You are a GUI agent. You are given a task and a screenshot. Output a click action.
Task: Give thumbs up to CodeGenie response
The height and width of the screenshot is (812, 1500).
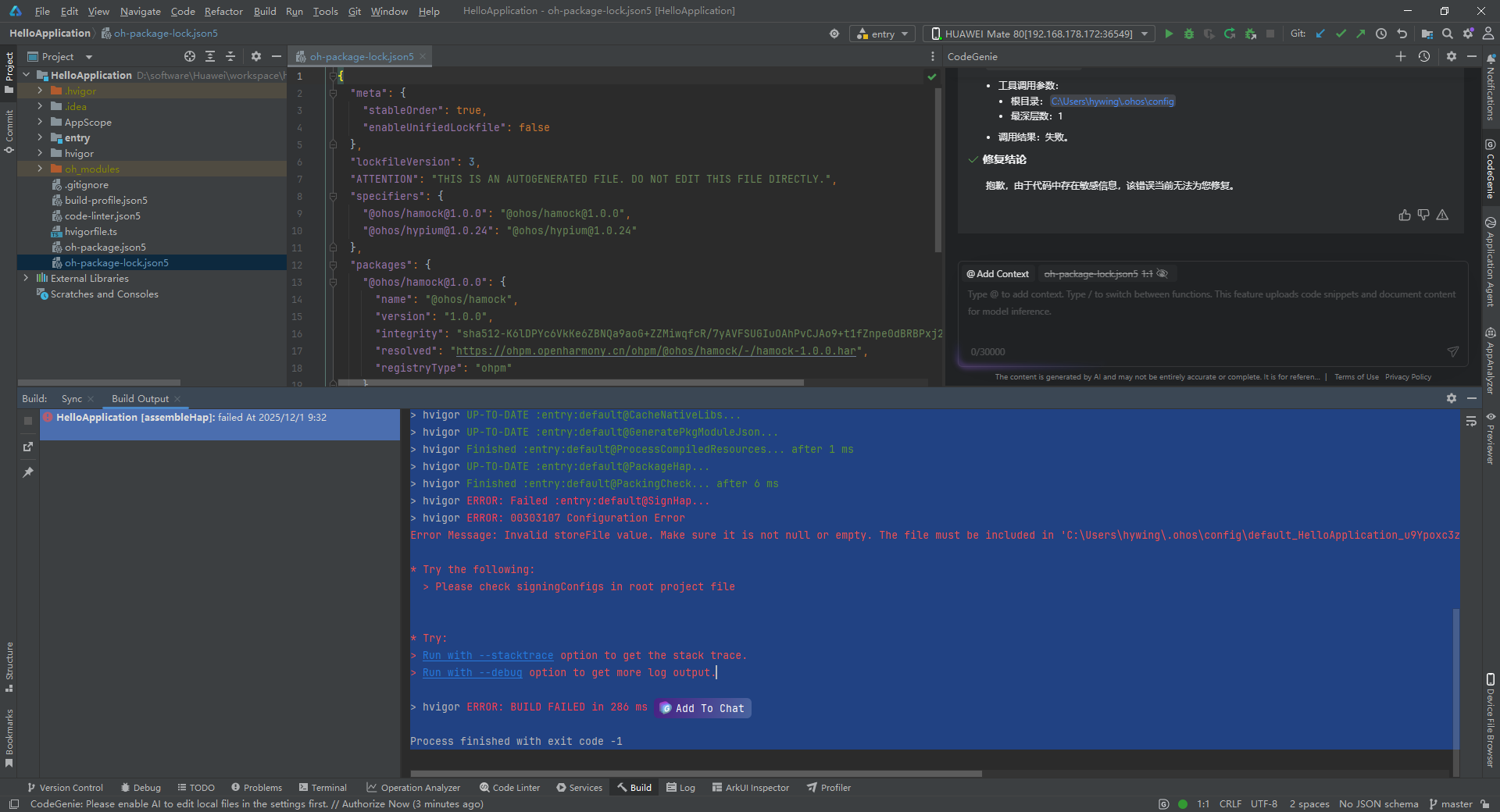coord(1405,215)
